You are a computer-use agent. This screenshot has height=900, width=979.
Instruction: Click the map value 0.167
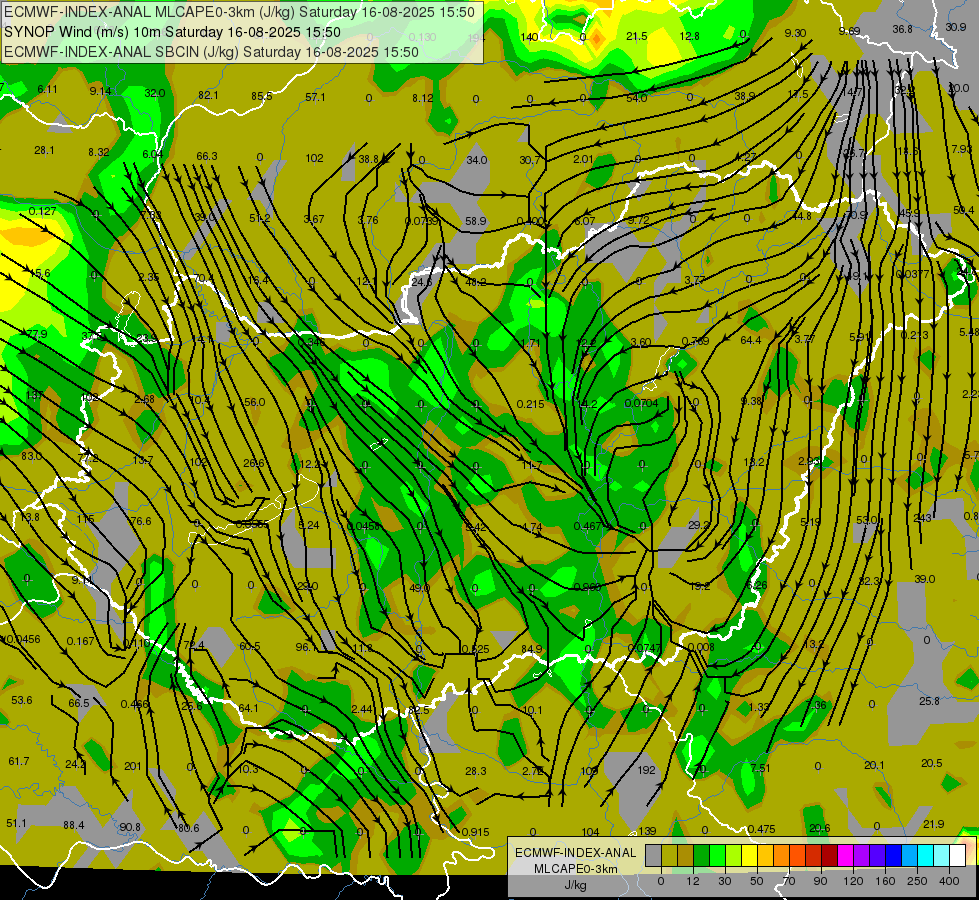coord(81,641)
